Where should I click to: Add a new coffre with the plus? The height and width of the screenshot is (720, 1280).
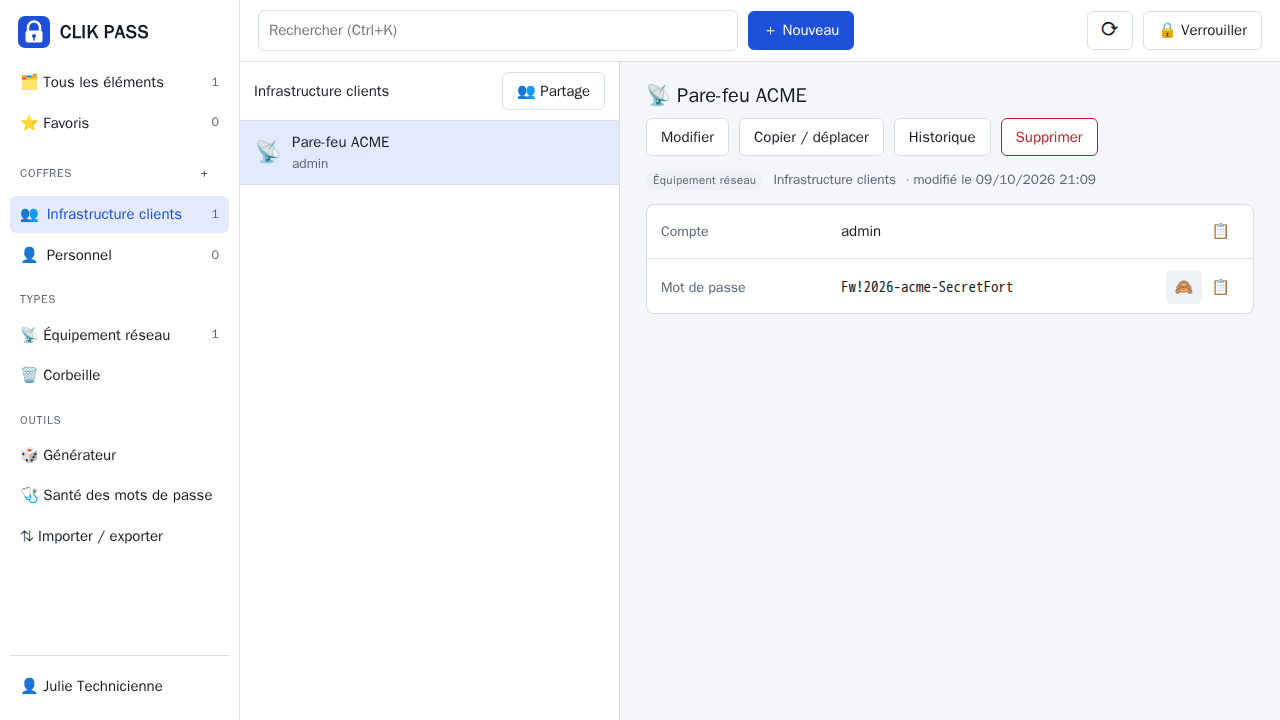(204, 173)
